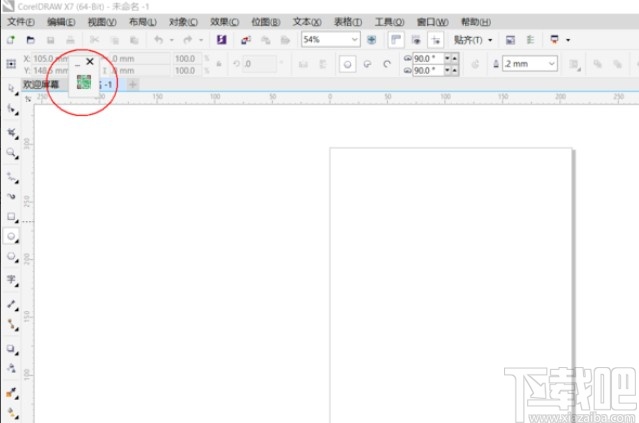Select the Freehand curve tool
The image size is (639, 423).
click(x=11, y=177)
